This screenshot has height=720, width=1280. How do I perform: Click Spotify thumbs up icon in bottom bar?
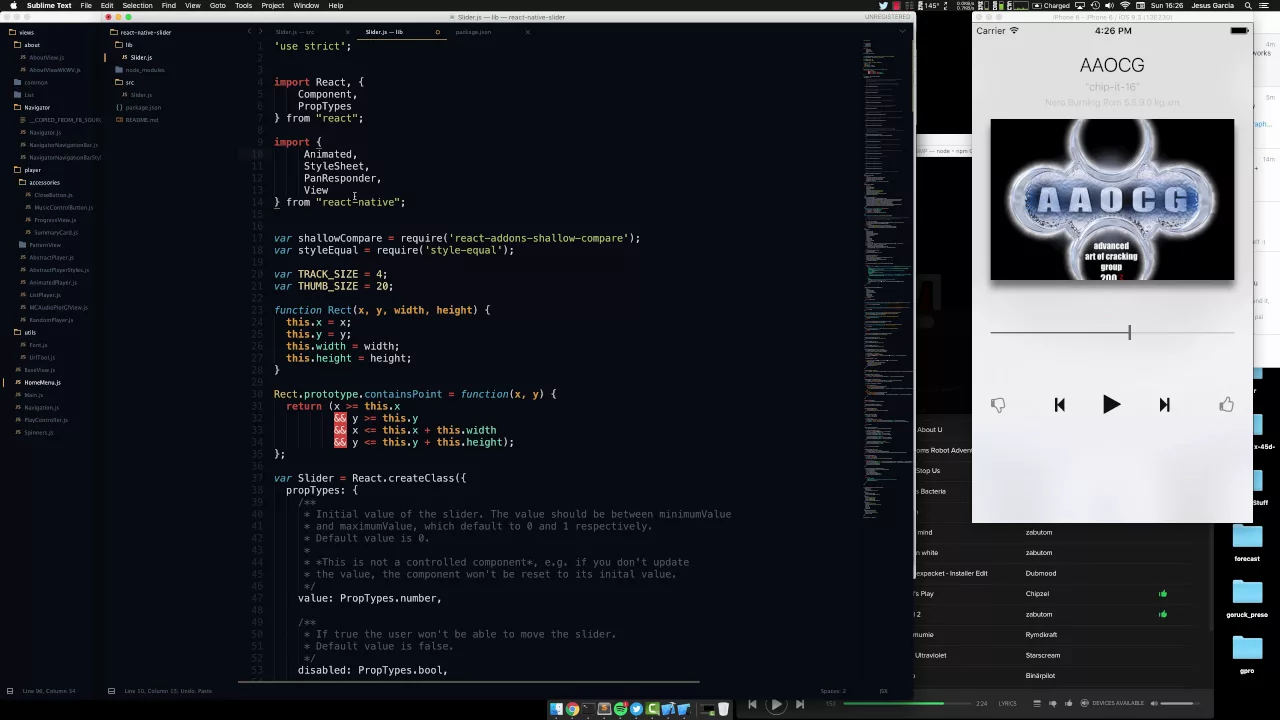(x=1069, y=704)
